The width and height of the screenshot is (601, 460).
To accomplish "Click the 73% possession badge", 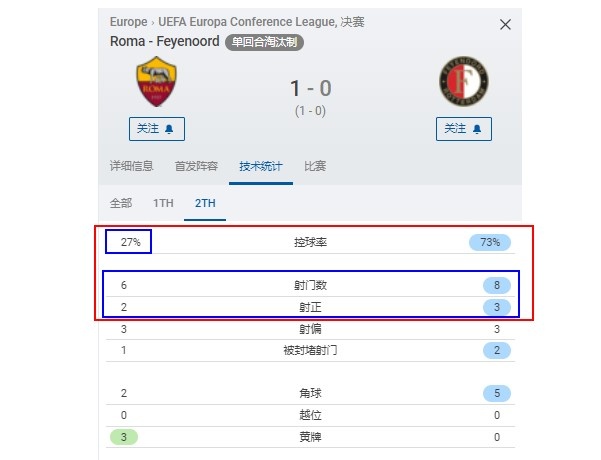I will click(x=490, y=242).
